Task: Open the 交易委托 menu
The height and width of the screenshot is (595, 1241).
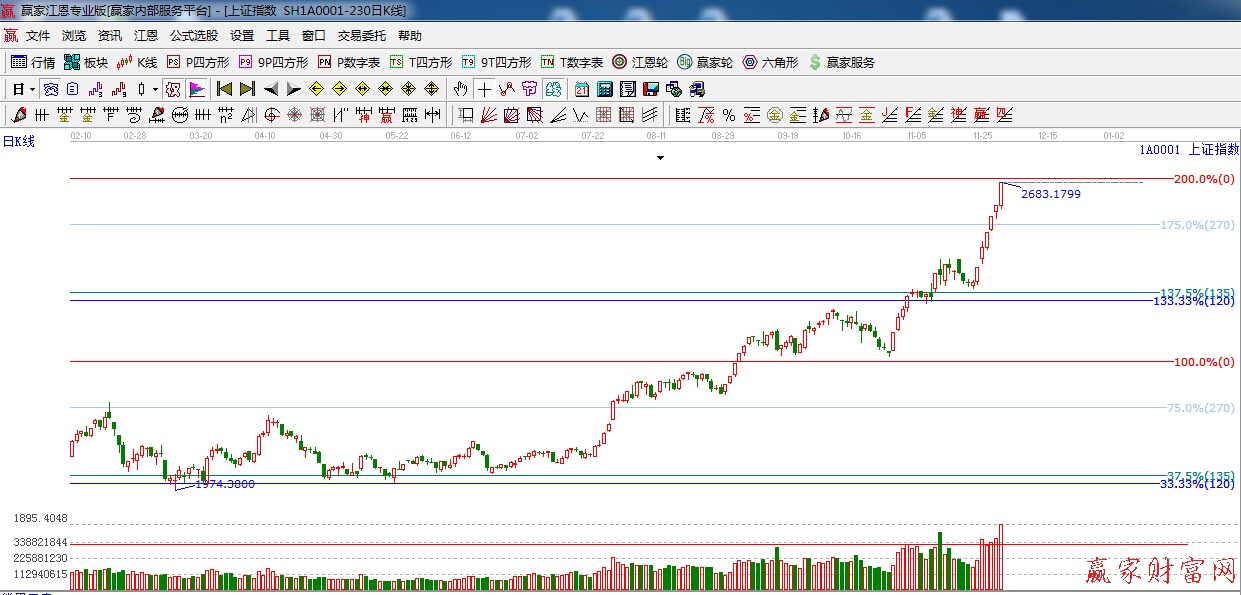Action: [x=361, y=35]
